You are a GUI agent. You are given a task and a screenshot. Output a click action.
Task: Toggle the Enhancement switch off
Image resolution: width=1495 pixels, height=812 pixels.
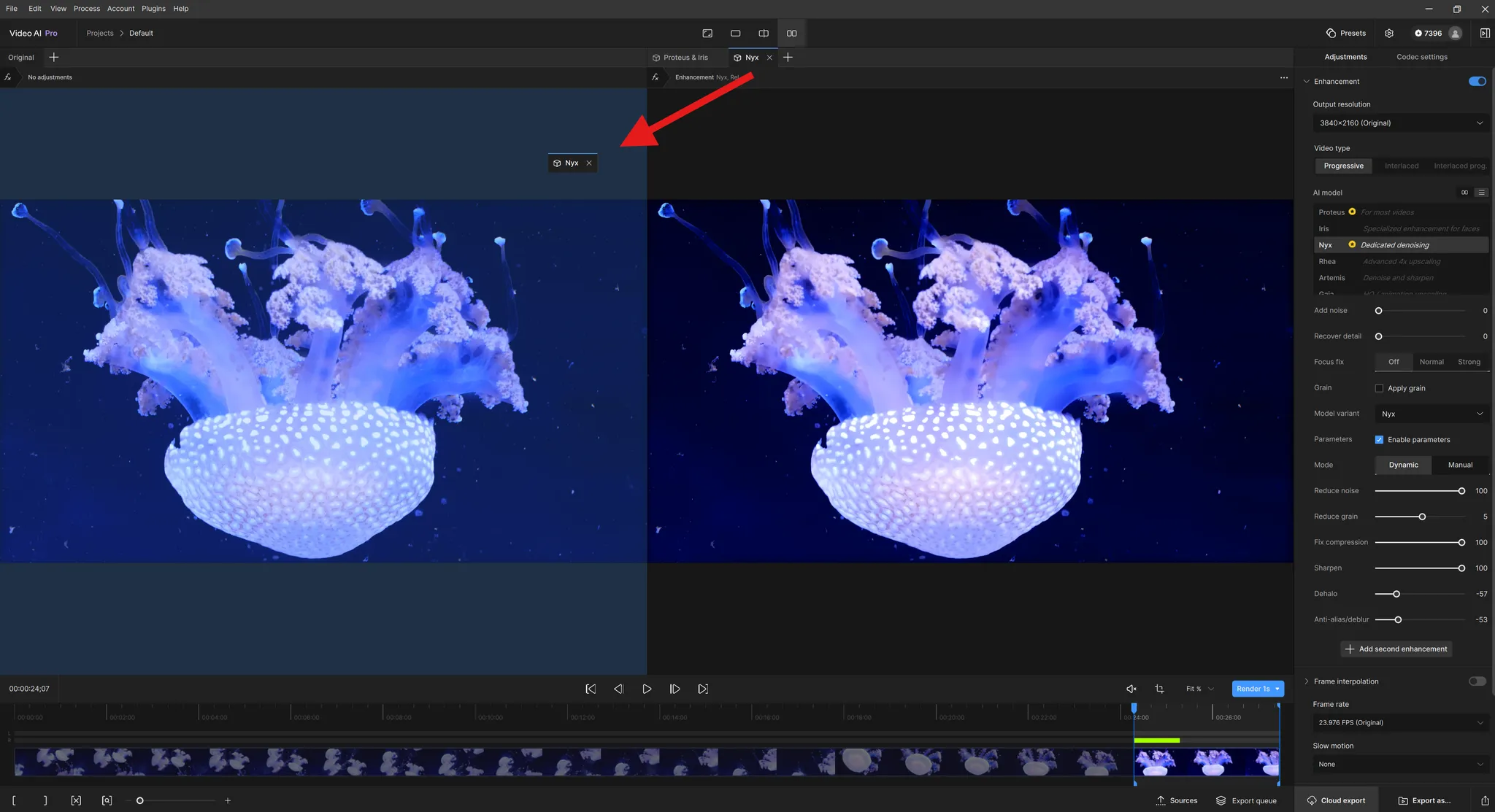[x=1477, y=82]
